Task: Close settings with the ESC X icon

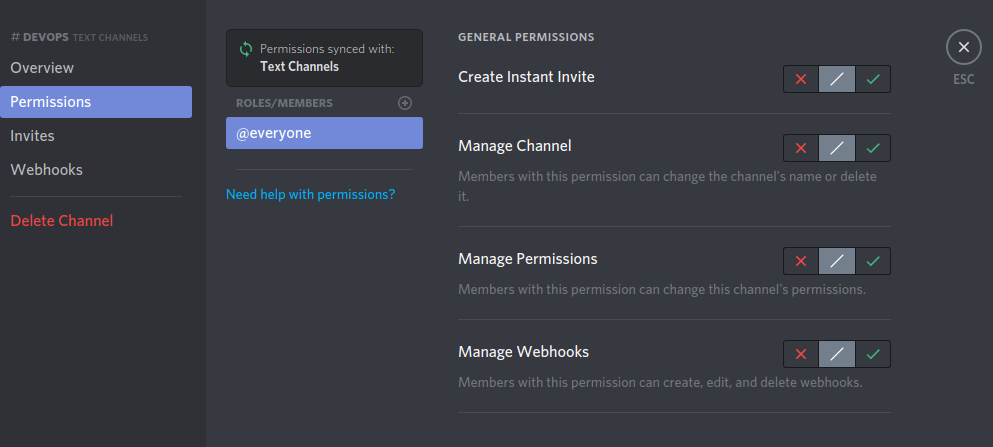Action: [x=963, y=47]
